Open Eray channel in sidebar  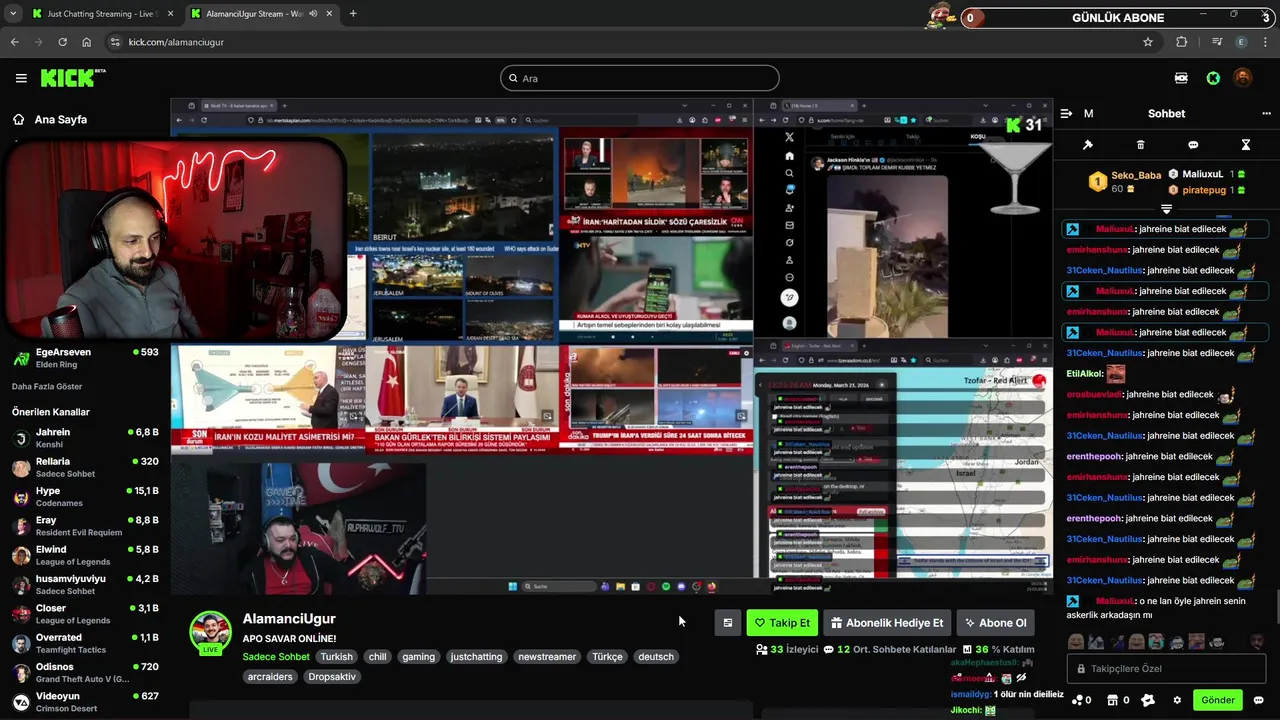point(85,526)
